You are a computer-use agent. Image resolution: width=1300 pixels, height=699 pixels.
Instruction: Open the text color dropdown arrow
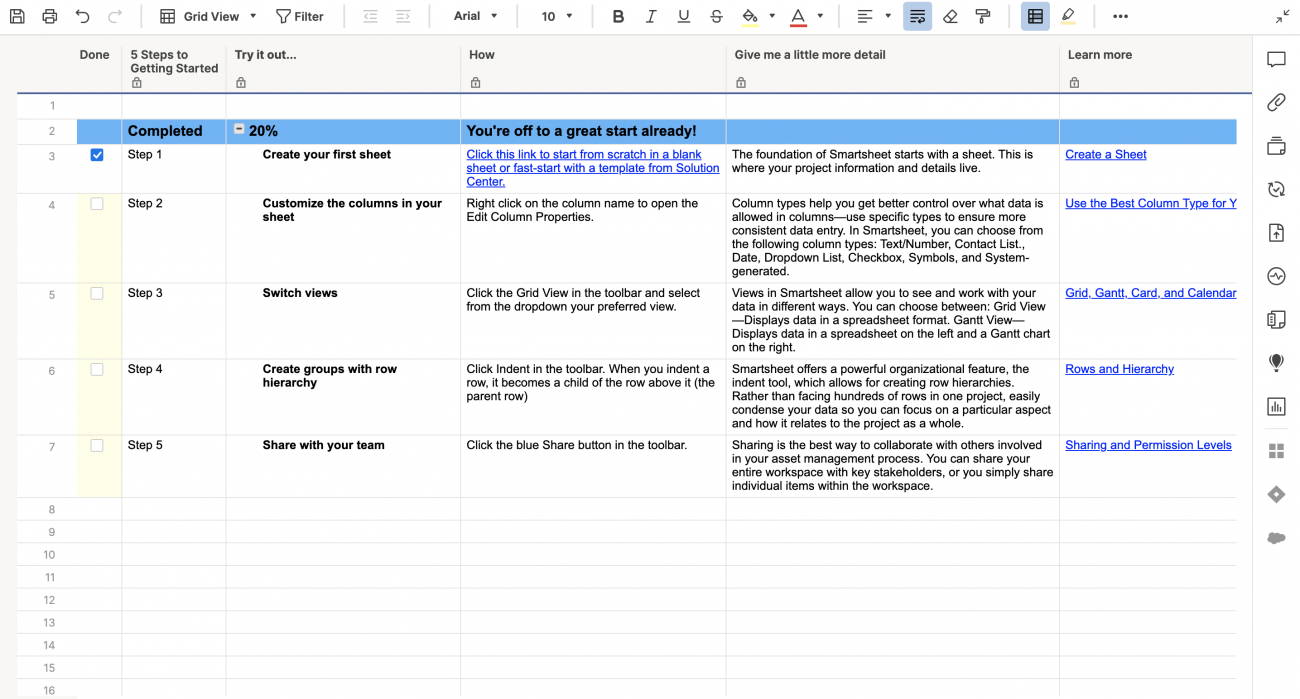820,16
